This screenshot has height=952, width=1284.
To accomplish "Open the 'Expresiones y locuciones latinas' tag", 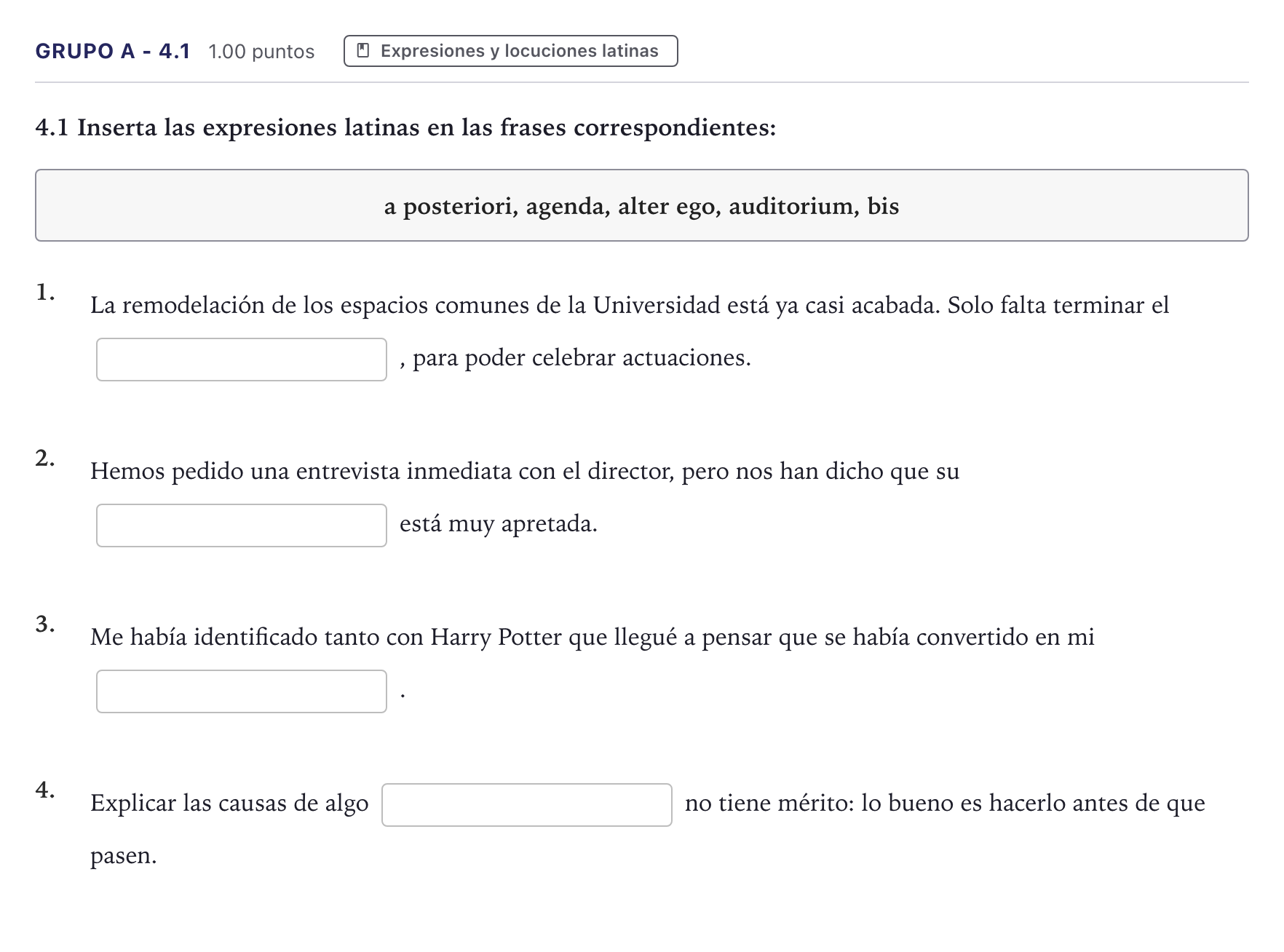I will pyautogui.click(x=510, y=51).
